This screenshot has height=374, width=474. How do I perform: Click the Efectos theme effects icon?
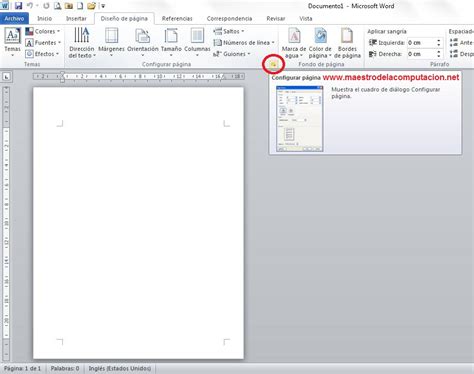coord(29,54)
